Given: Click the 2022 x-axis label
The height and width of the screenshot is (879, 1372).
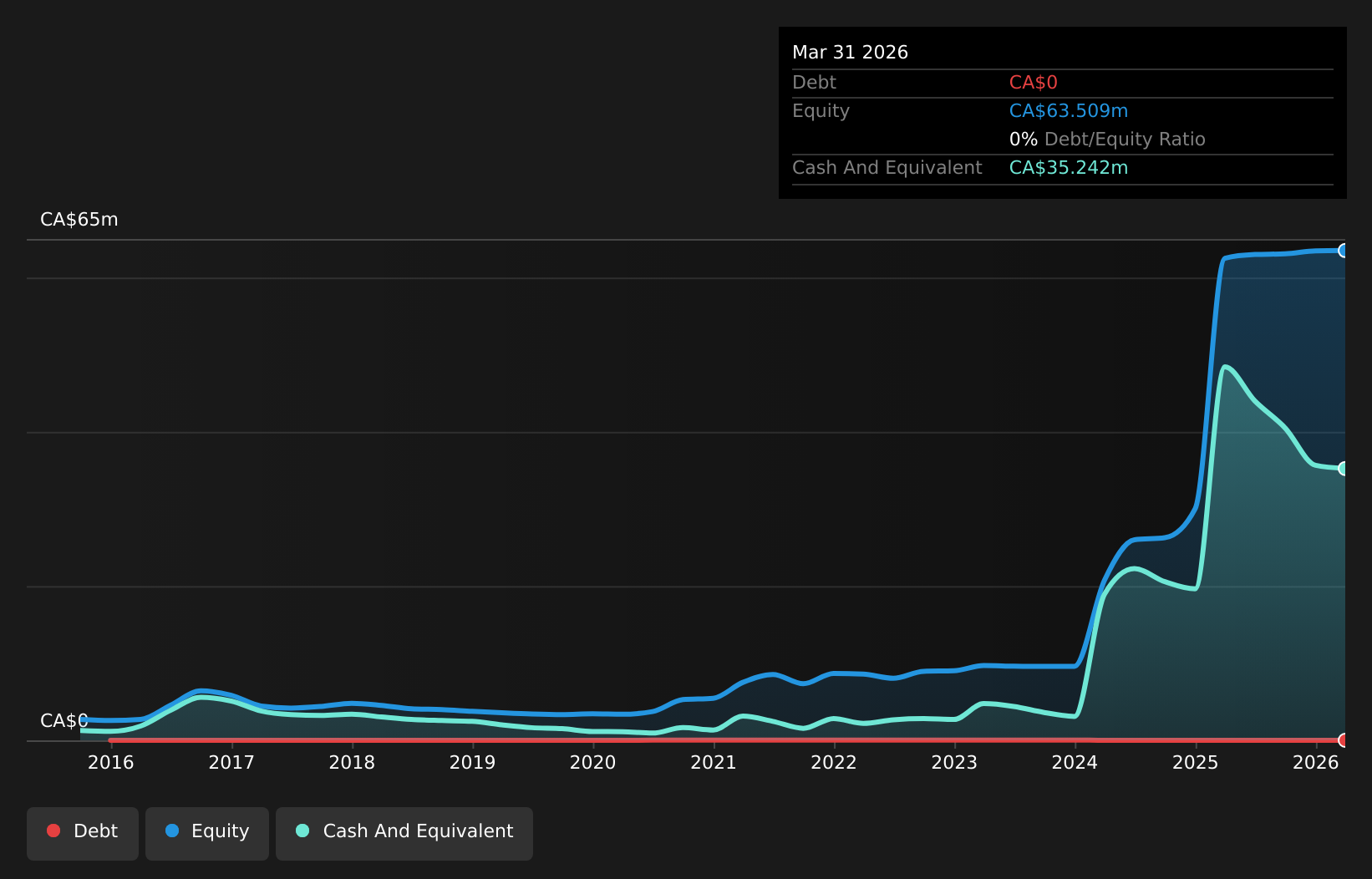Looking at the screenshot, I should point(834,763).
